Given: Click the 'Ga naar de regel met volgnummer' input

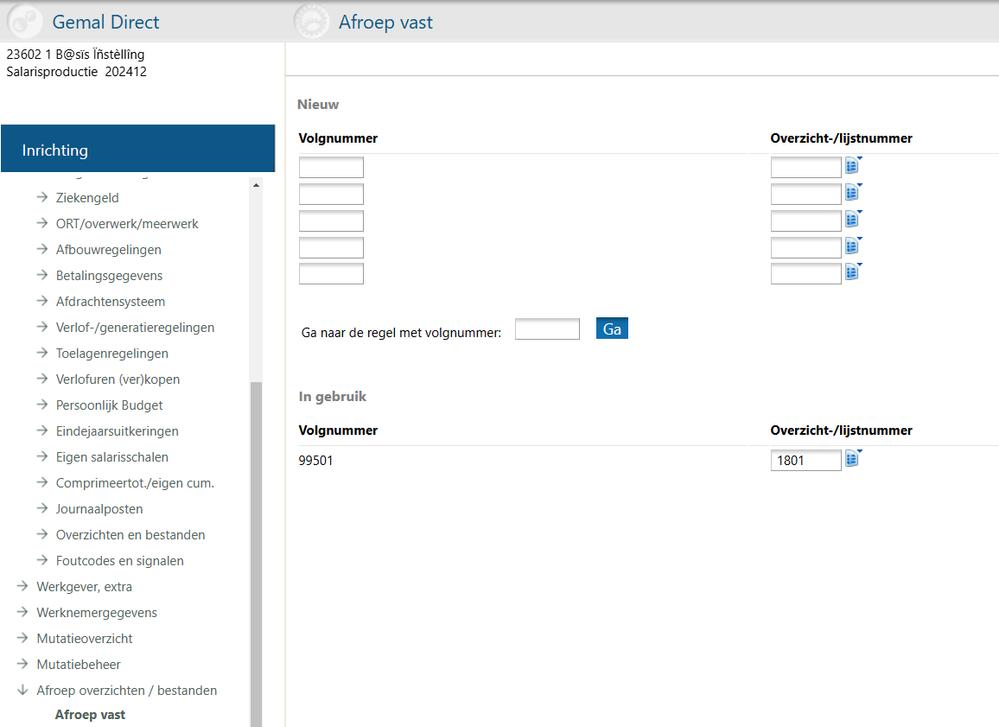Looking at the screenshot, I should click(x=547, y=329).
